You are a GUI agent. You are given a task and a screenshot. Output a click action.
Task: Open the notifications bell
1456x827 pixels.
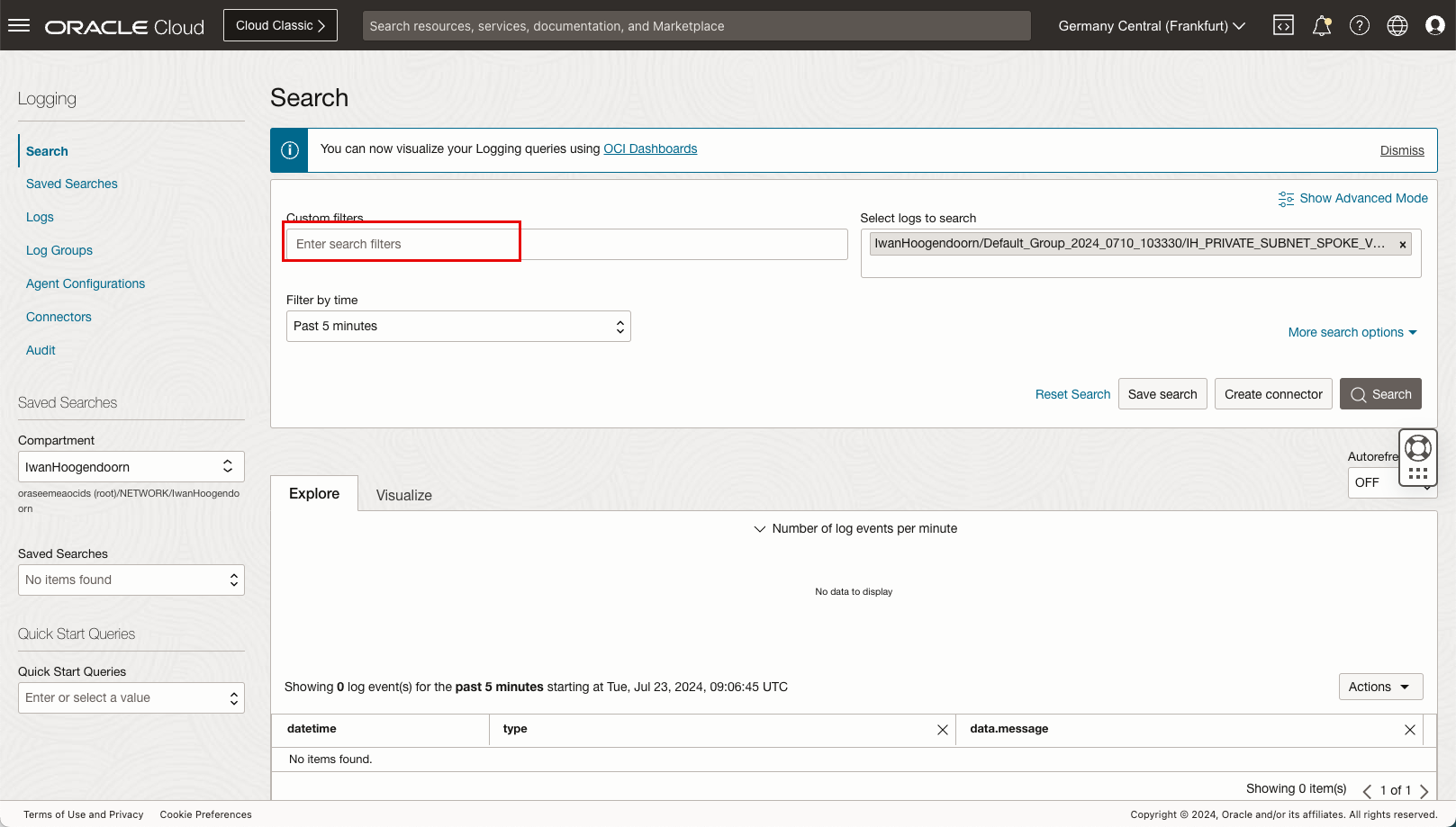(x=1322, y=25)
